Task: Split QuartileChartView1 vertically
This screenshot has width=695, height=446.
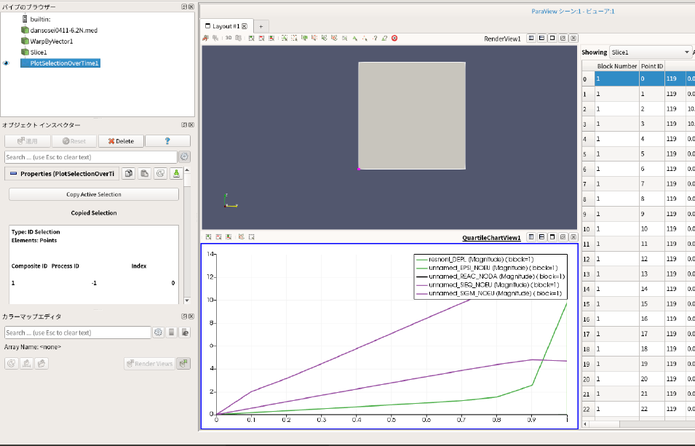Action: click(542, 237)
